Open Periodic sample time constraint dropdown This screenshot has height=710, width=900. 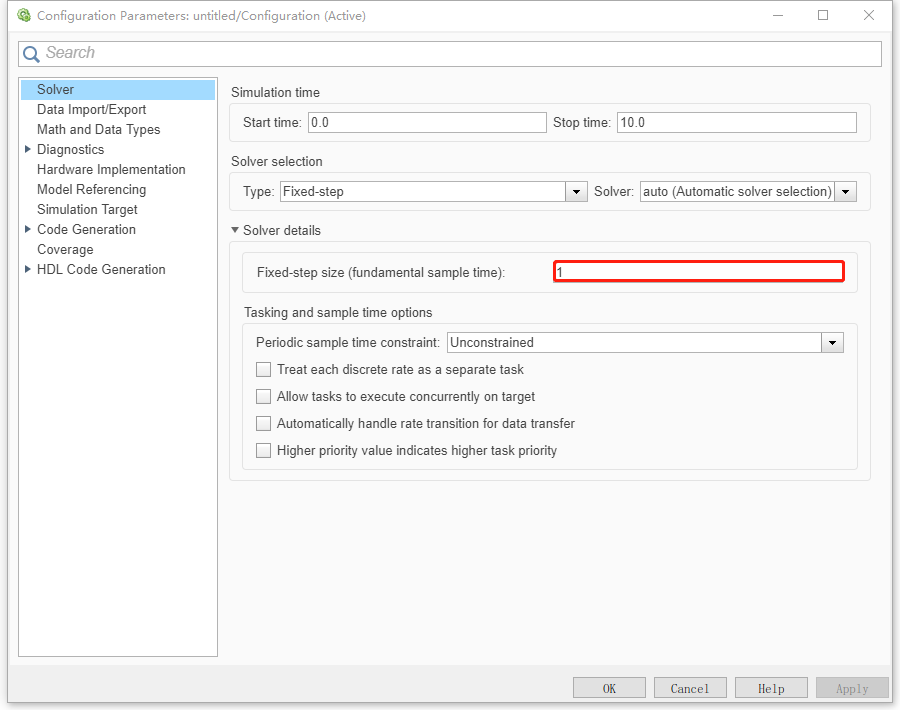coord(645,343)
